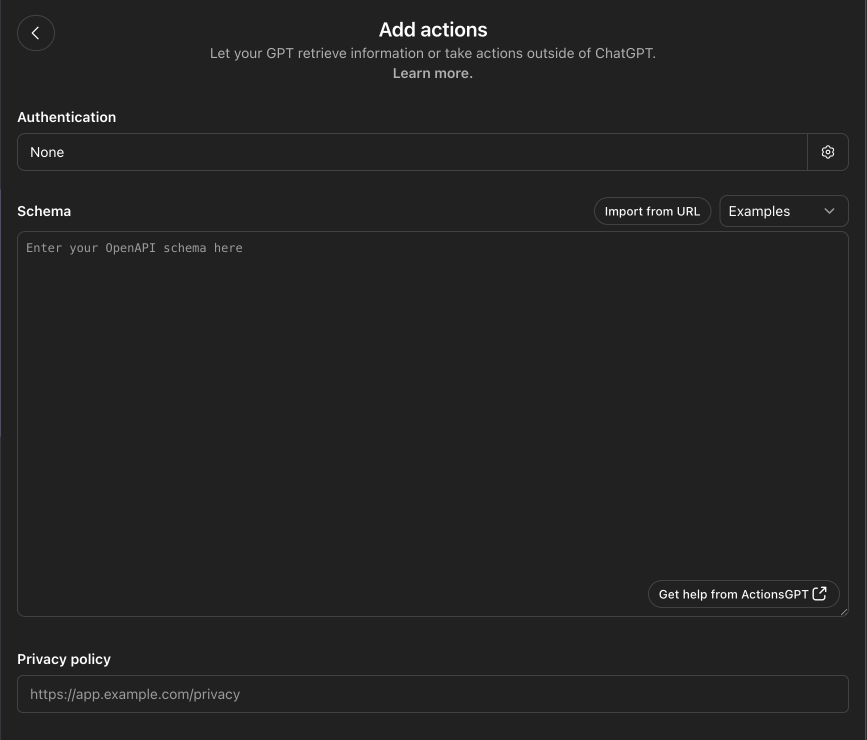The height and width of the screenshot is (740, 867).
Task: Click Import from URL
Action: pyautogui.click(x=652, y=211)
